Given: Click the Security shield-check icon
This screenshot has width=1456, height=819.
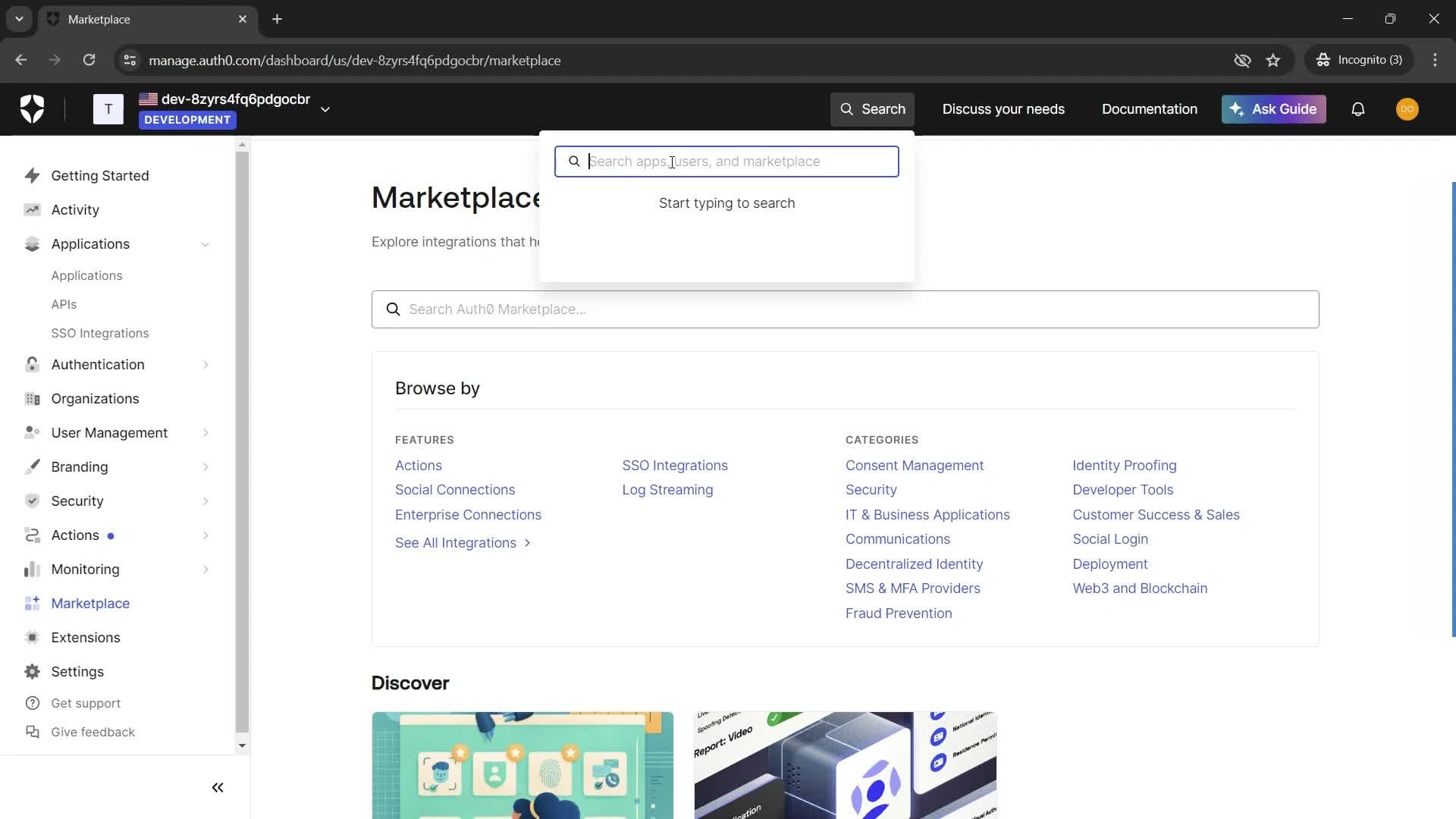Looking at the screenshot, I should point(32,501).
